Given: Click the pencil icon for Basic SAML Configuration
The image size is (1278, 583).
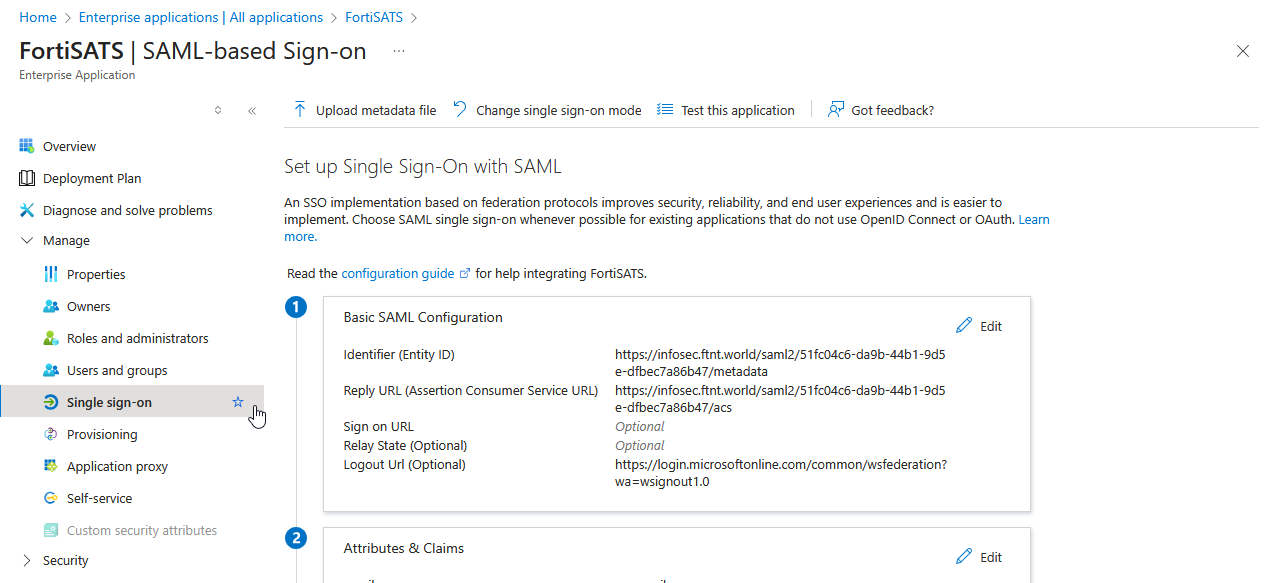Looking at the screenshot, I should (964, 326).
